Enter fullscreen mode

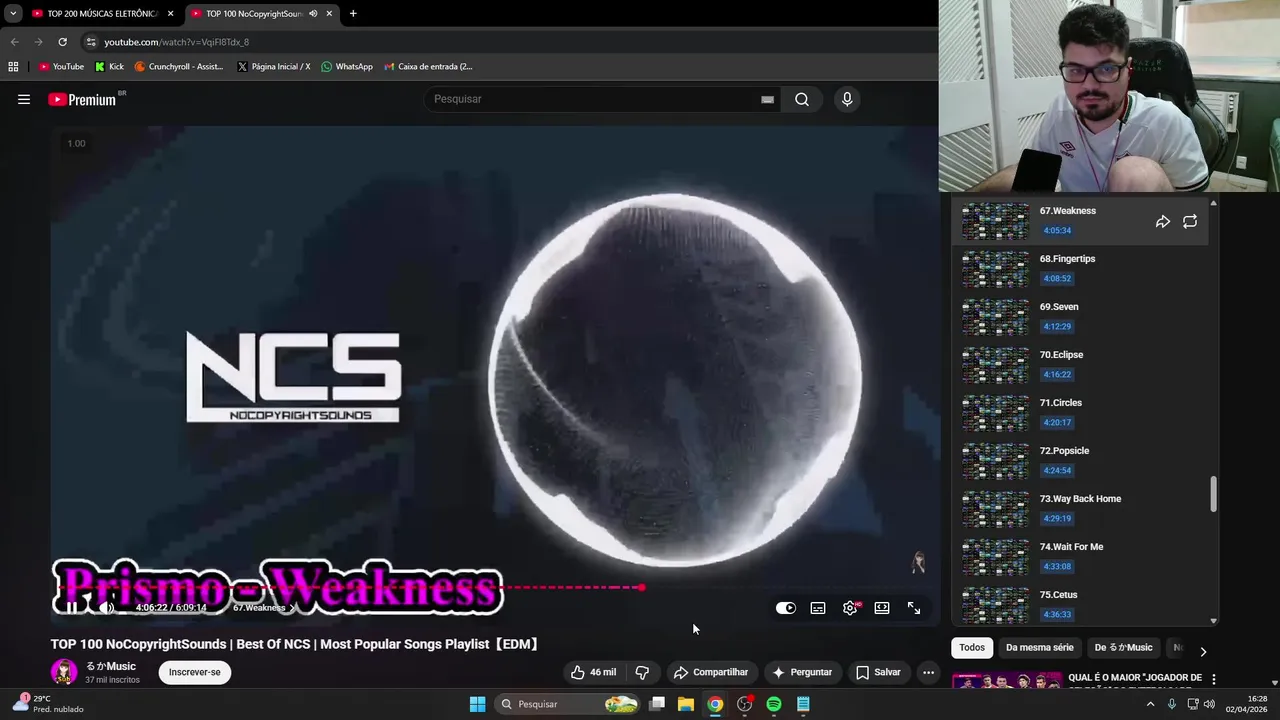pos(914,608)
